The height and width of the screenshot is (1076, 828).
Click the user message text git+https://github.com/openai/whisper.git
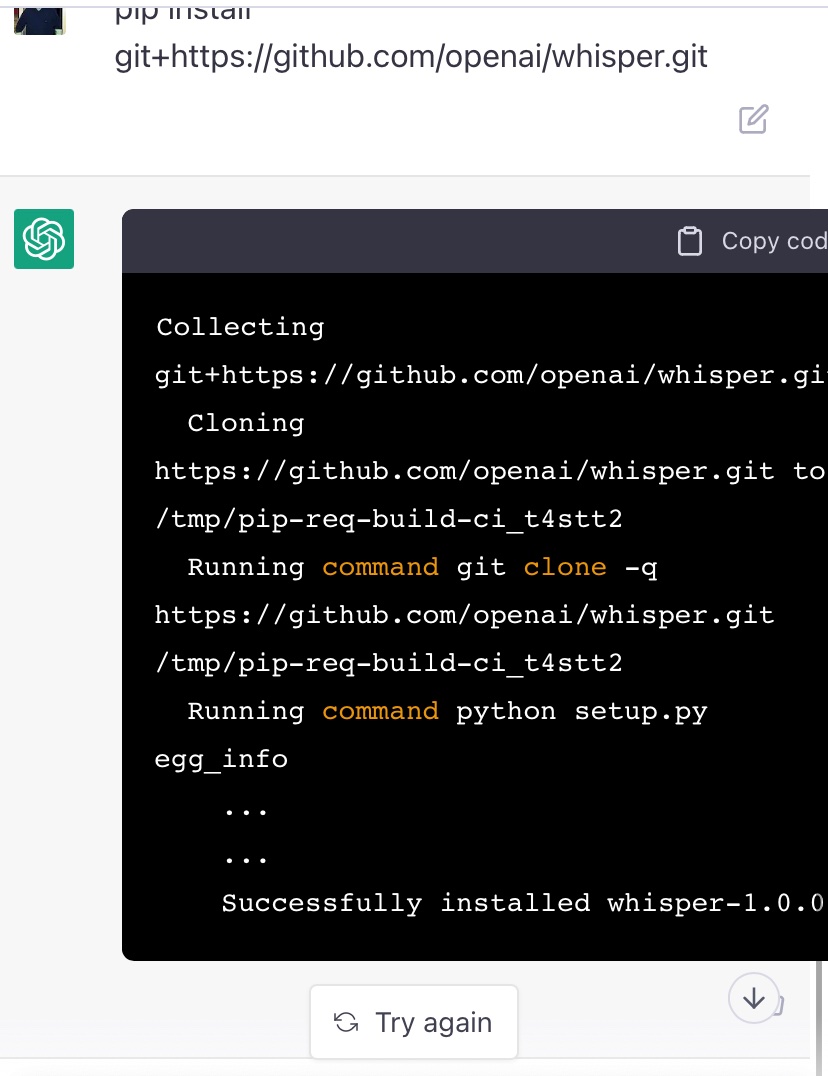click(x=411, y=56)
